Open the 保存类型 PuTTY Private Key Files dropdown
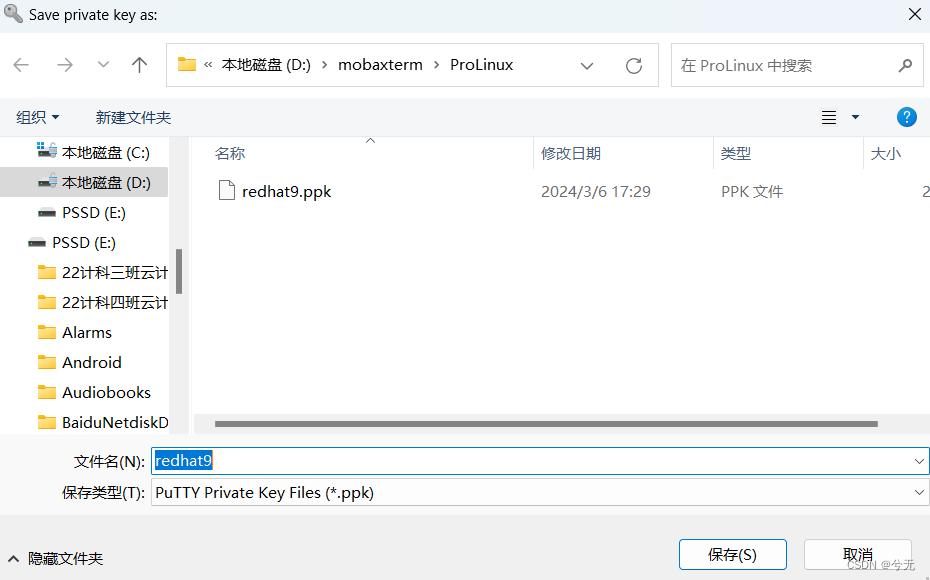930x580 pixels. point(540,493)
